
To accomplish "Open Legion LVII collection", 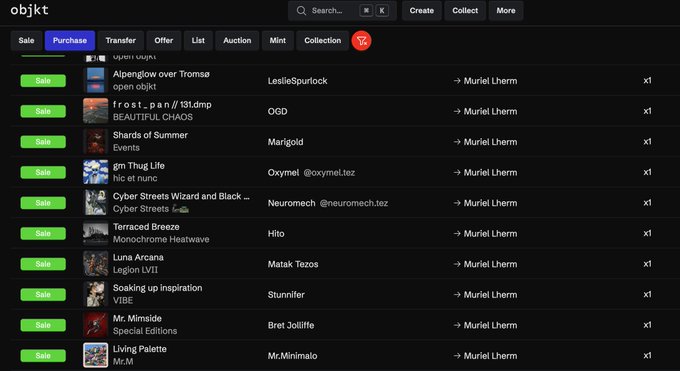I will click(135, 270).
